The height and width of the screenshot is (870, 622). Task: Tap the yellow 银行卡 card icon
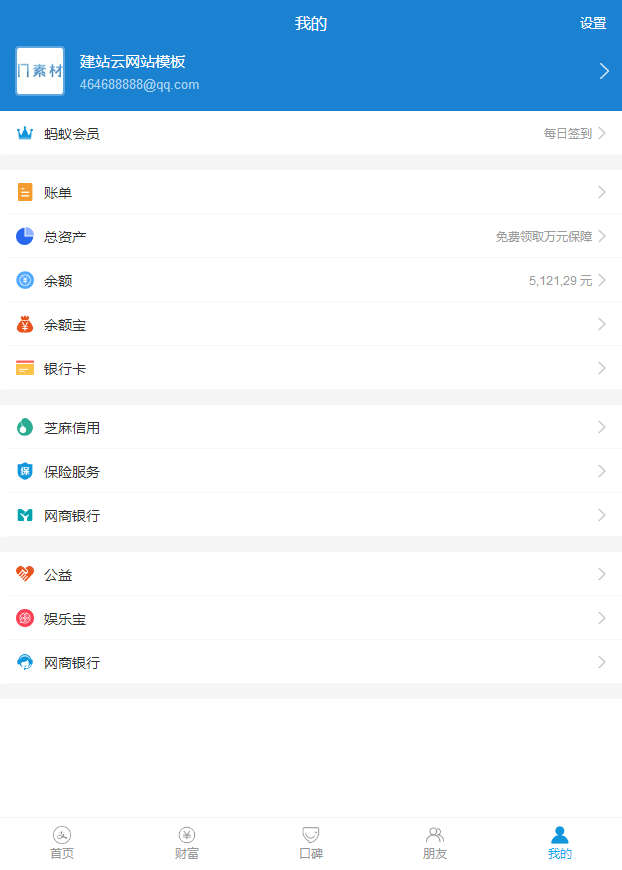point(25,369)
